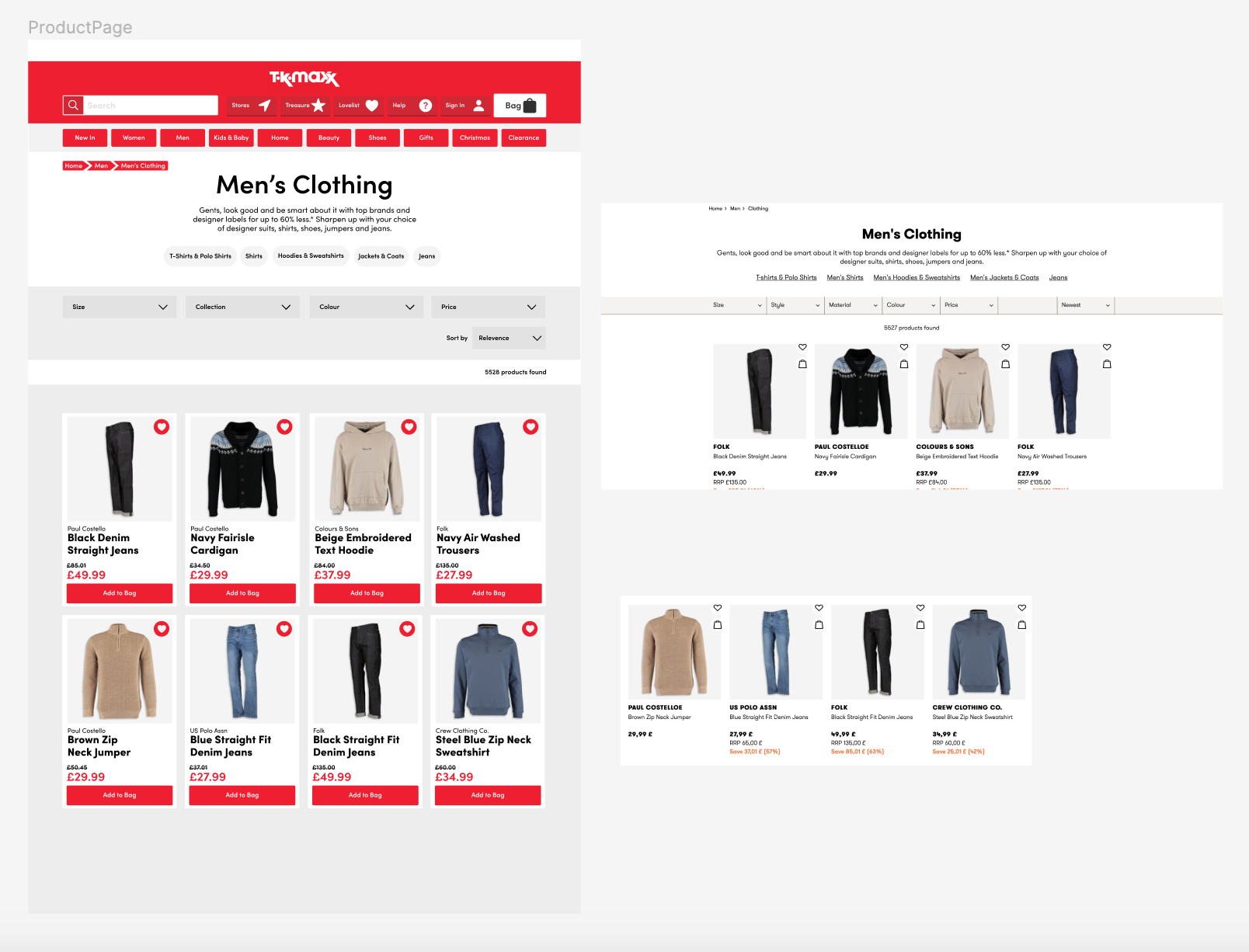
Task: Toggle heart on Black Denim Straight Jeans card
Action: [x=162, y=426]
